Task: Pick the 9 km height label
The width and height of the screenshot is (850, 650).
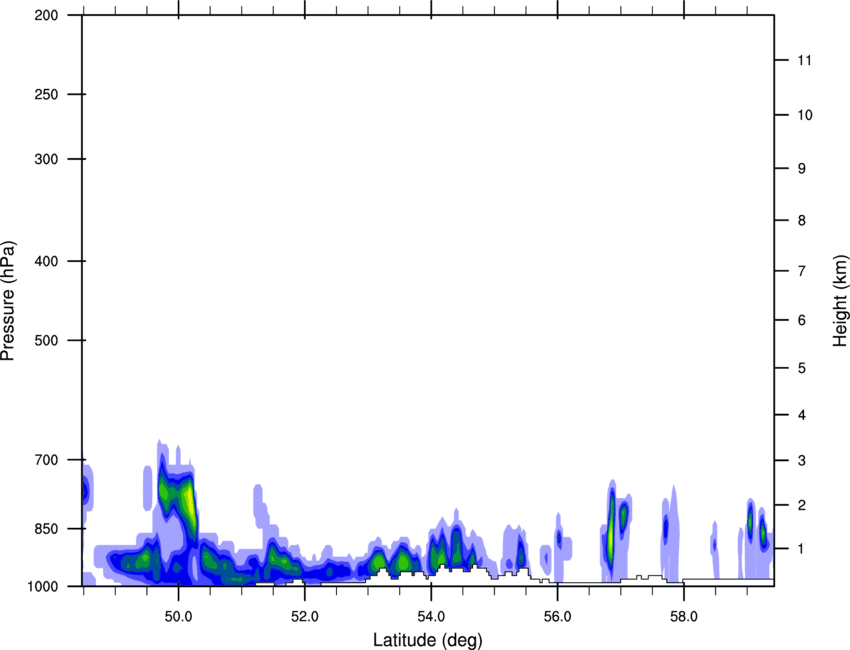Action: [x=802, y=169]
